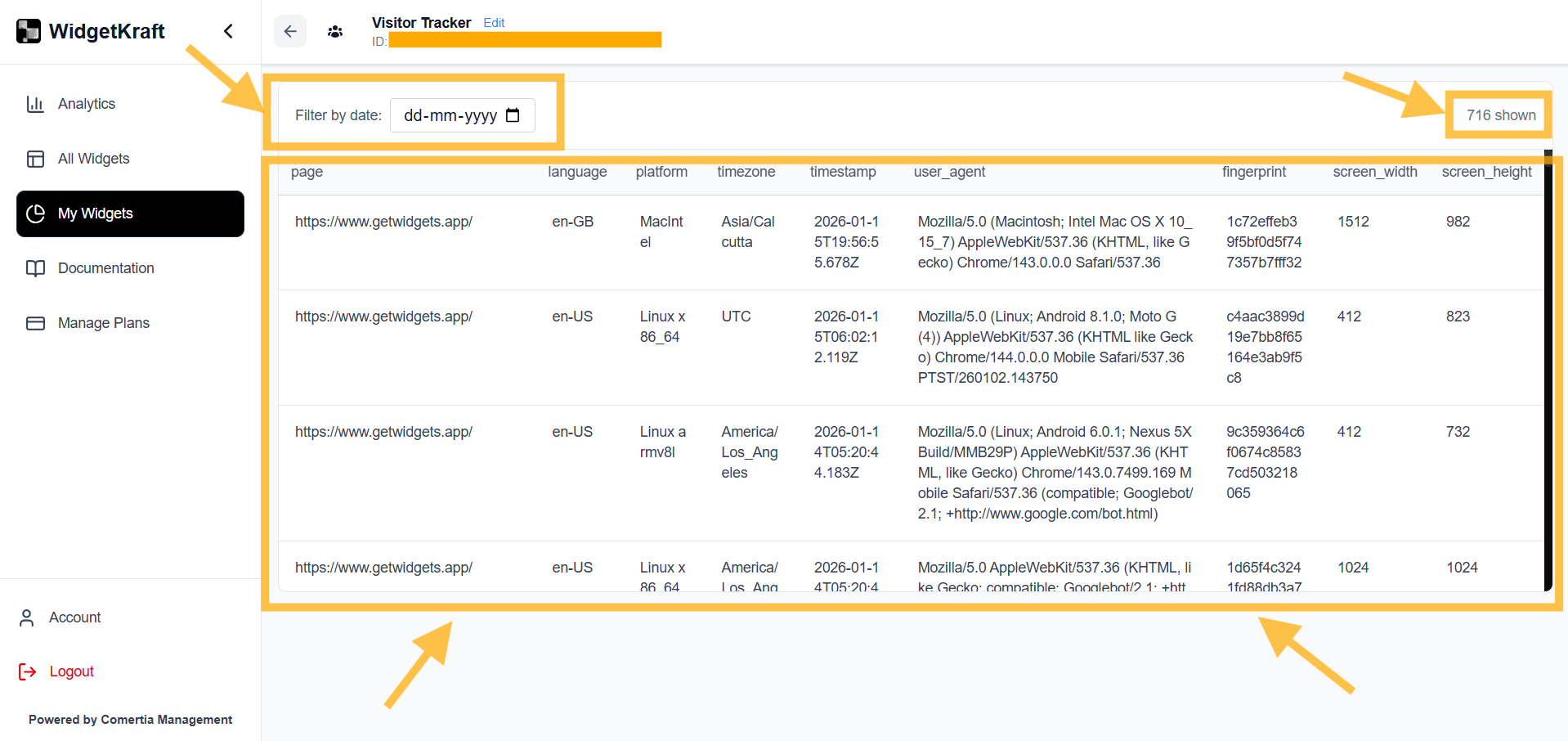Click the user_agent column header
Screen dimensions: 1568x741
click(949, 172)
